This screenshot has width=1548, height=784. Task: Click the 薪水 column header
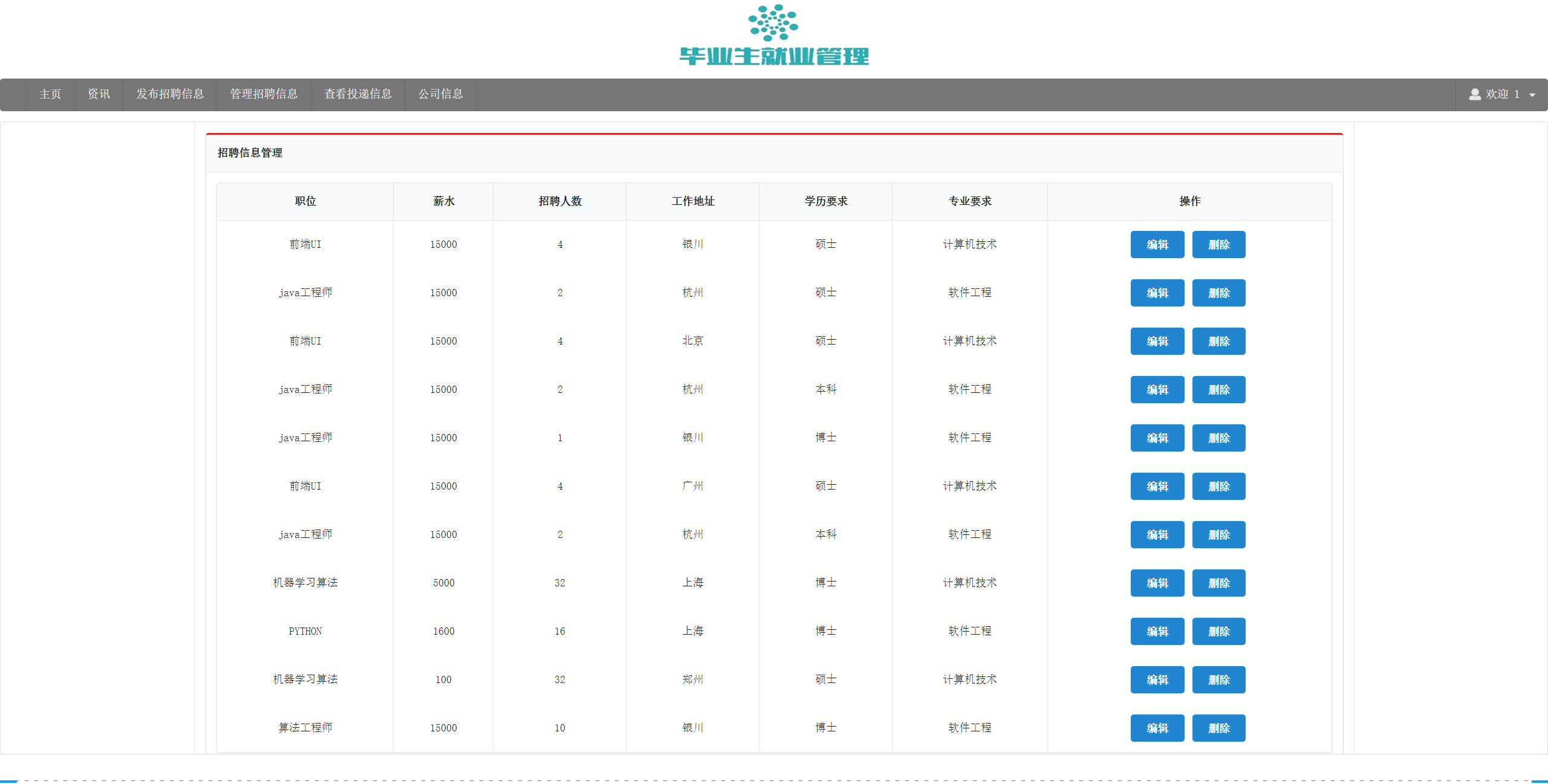click(444, 201)
